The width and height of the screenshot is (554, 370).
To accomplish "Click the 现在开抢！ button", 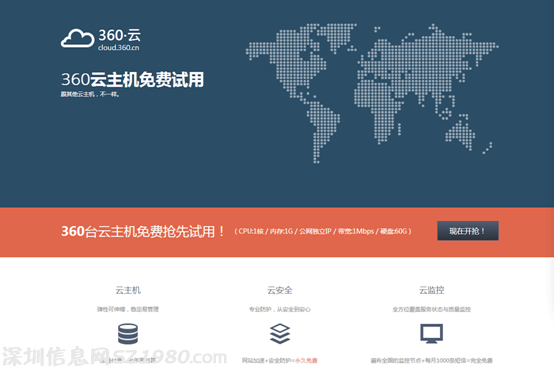I will (468, 231).
